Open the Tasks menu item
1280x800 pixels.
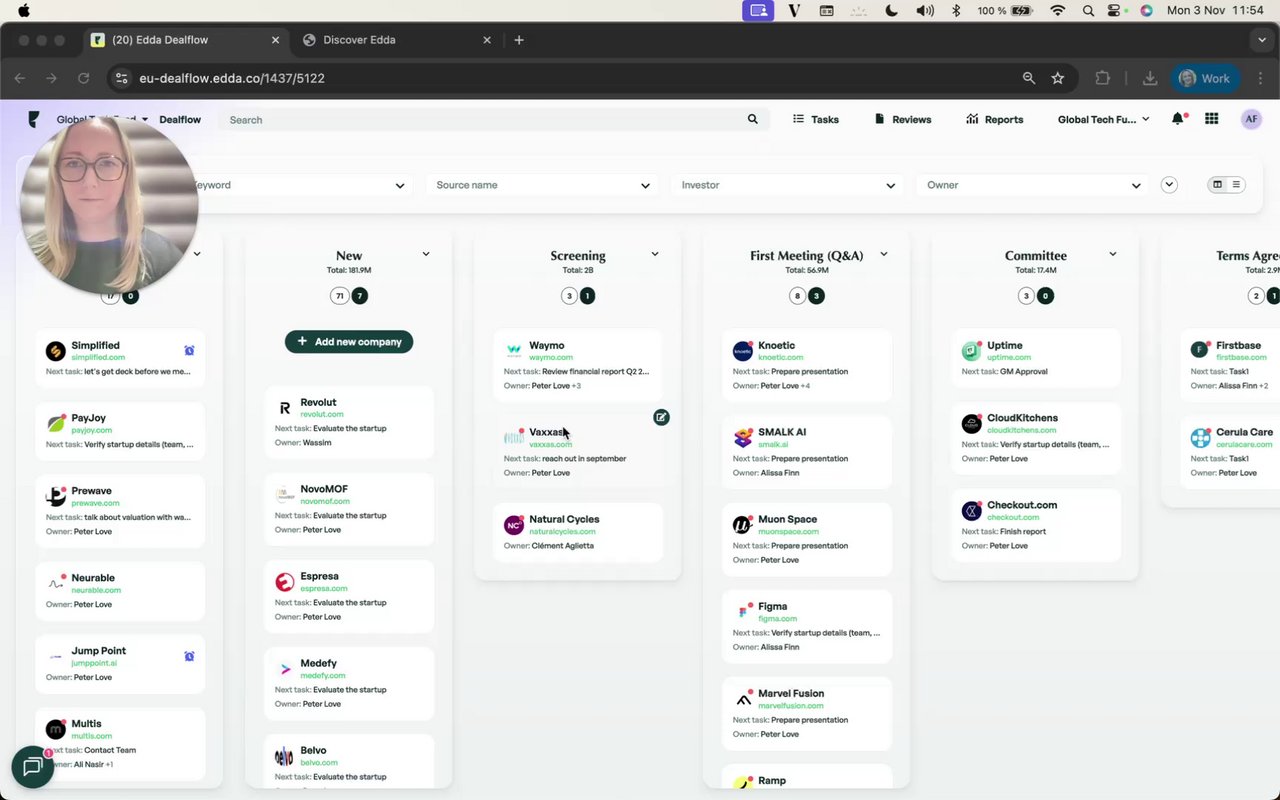816,119
